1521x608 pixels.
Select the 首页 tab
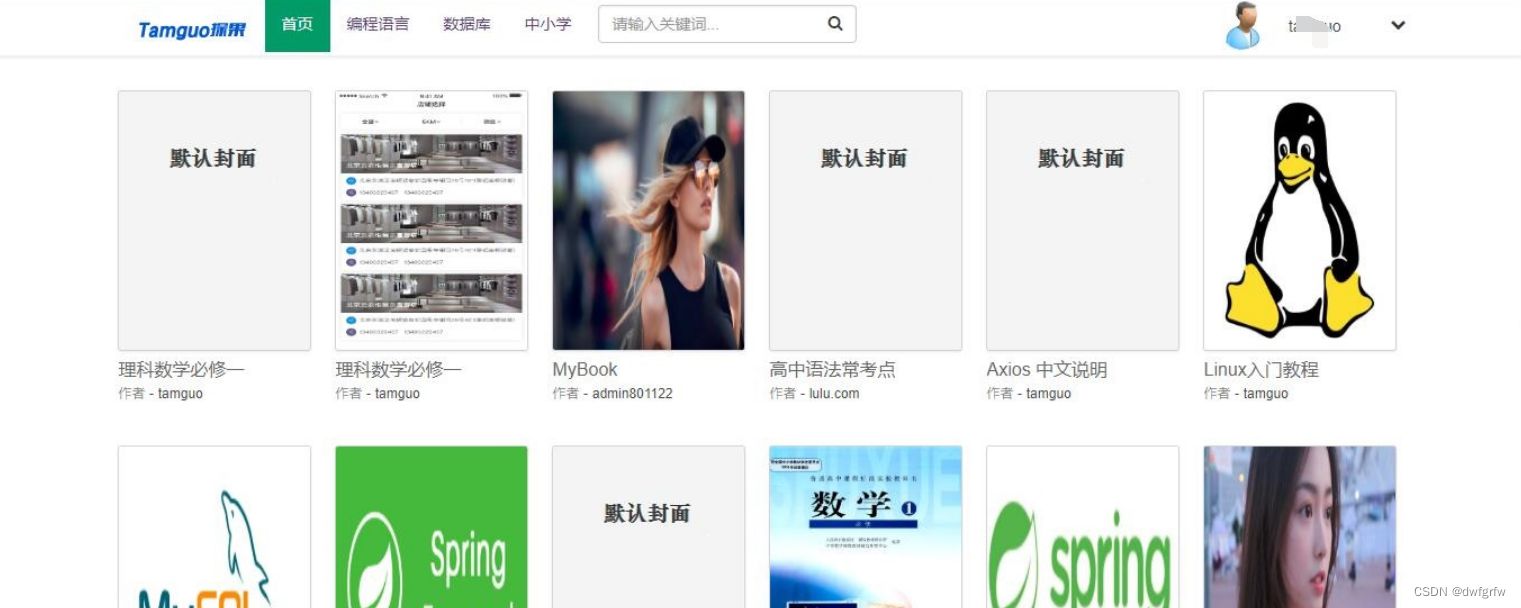tap(297, 24)
